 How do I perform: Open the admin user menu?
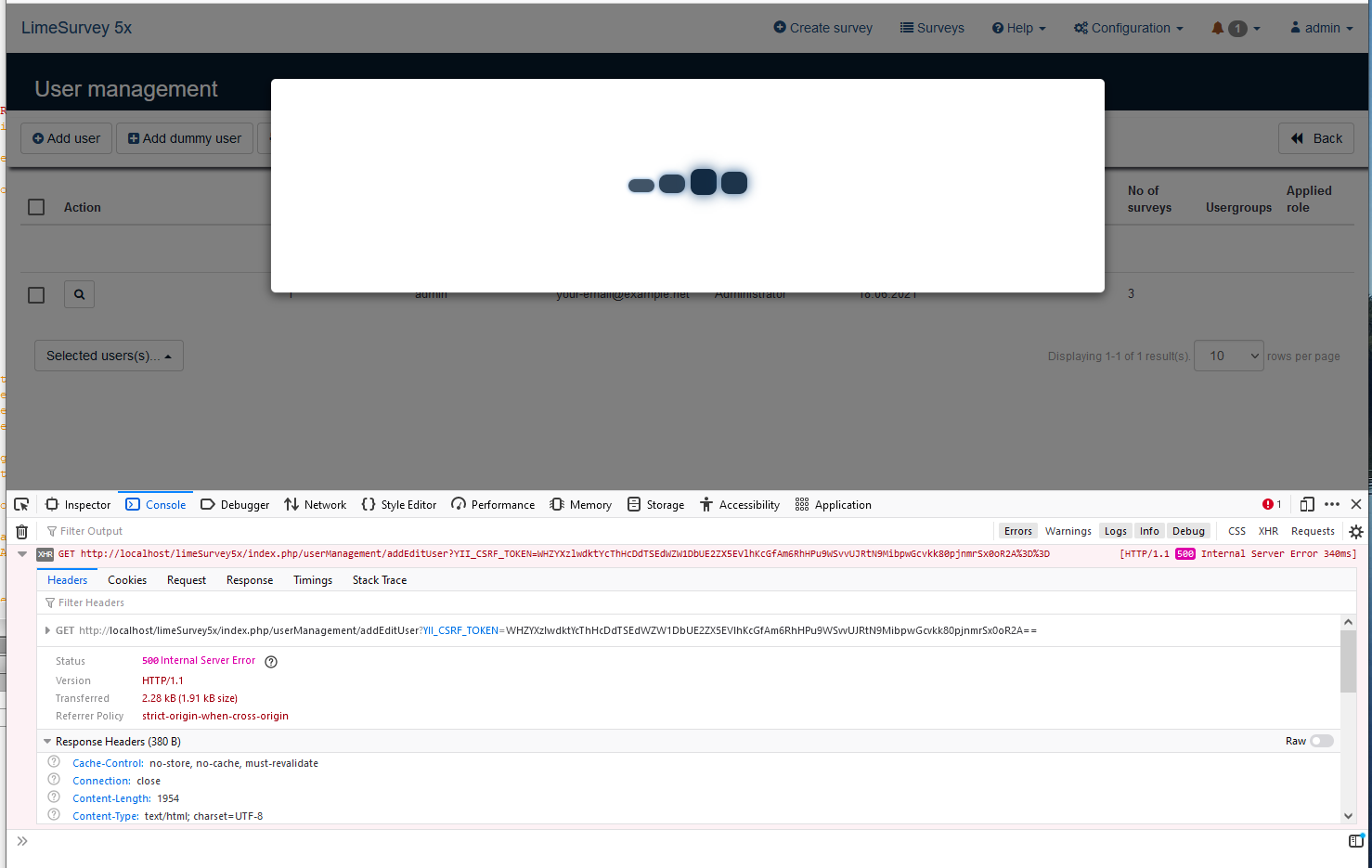tap(1322, 28)
